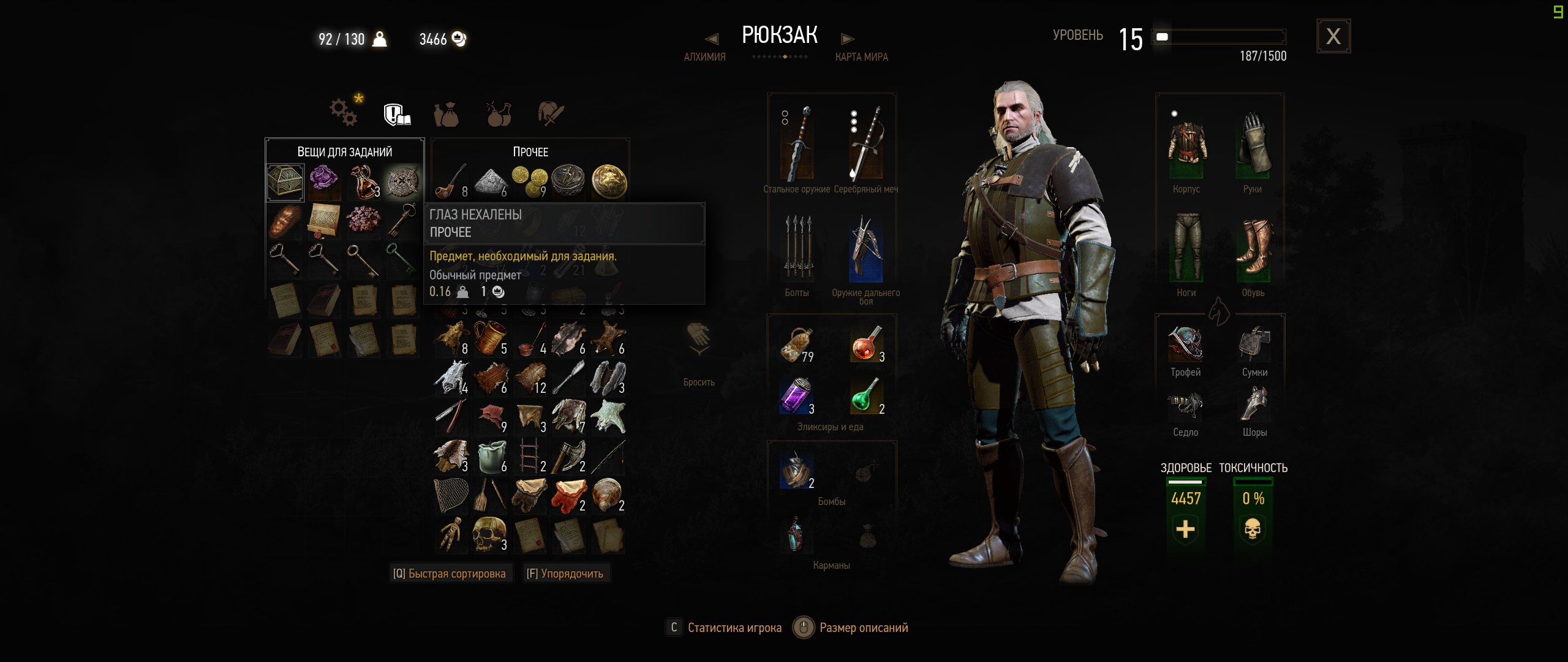
Task: Switch to the Карта мира panel
Action: point(861,57)
